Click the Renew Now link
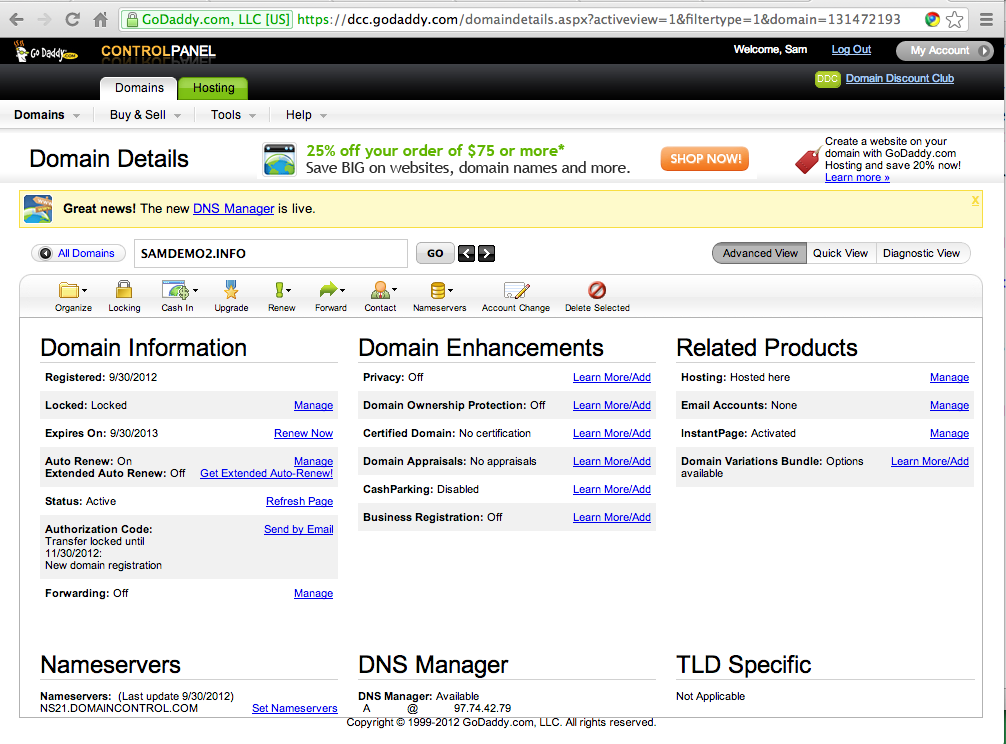This screenshot has width=1006, height=744. (303, 434)
